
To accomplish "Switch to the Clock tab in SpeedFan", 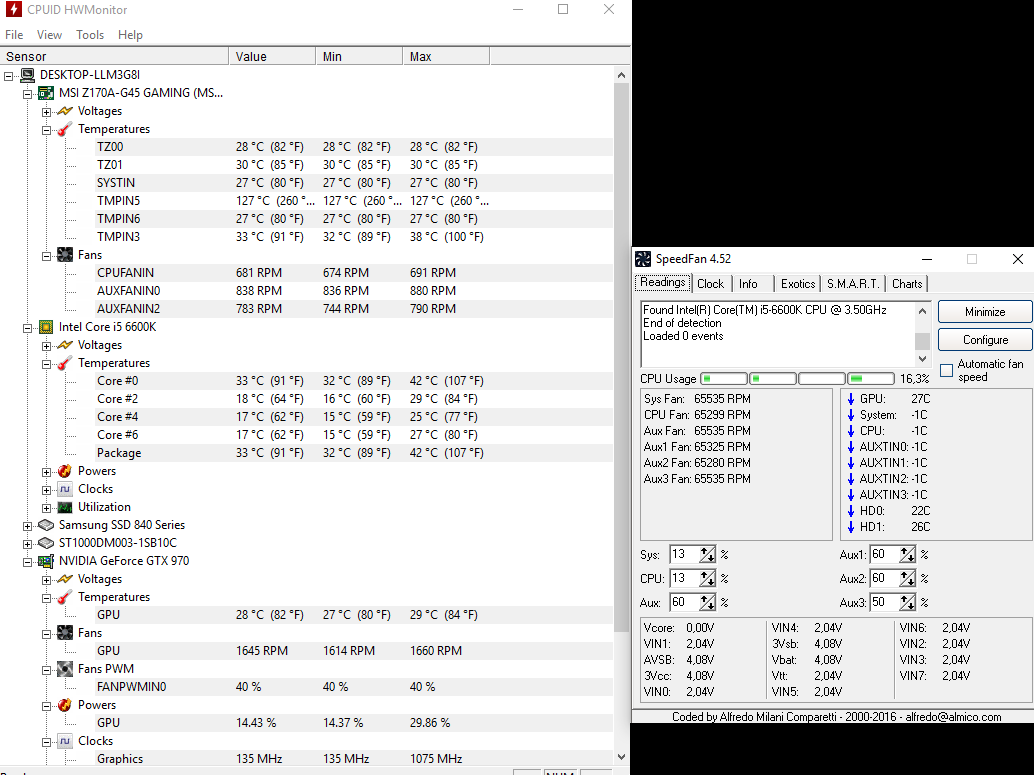I will click(710, 284).
